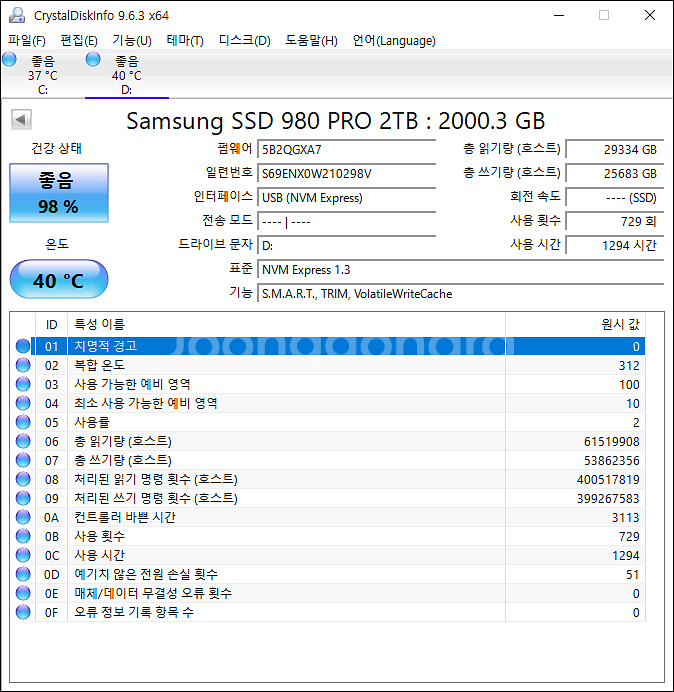Click status icon for 처리된 쓰기 명령 횟수 row
Screen dimensions: 674x692
click(23, 498)
